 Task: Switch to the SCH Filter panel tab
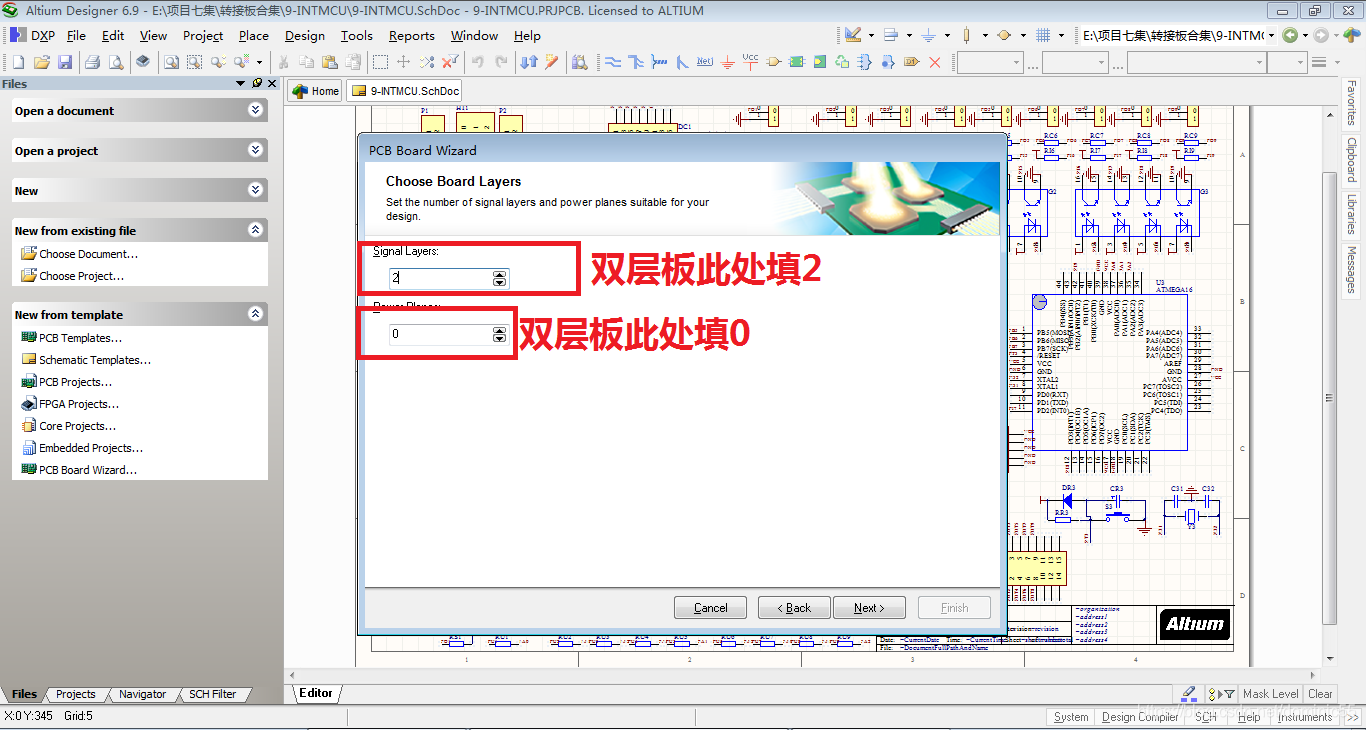(212, 694)
